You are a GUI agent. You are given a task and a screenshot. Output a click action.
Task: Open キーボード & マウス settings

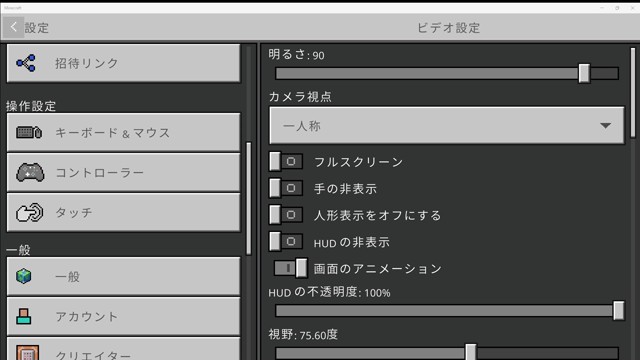[x=123, y=132]
